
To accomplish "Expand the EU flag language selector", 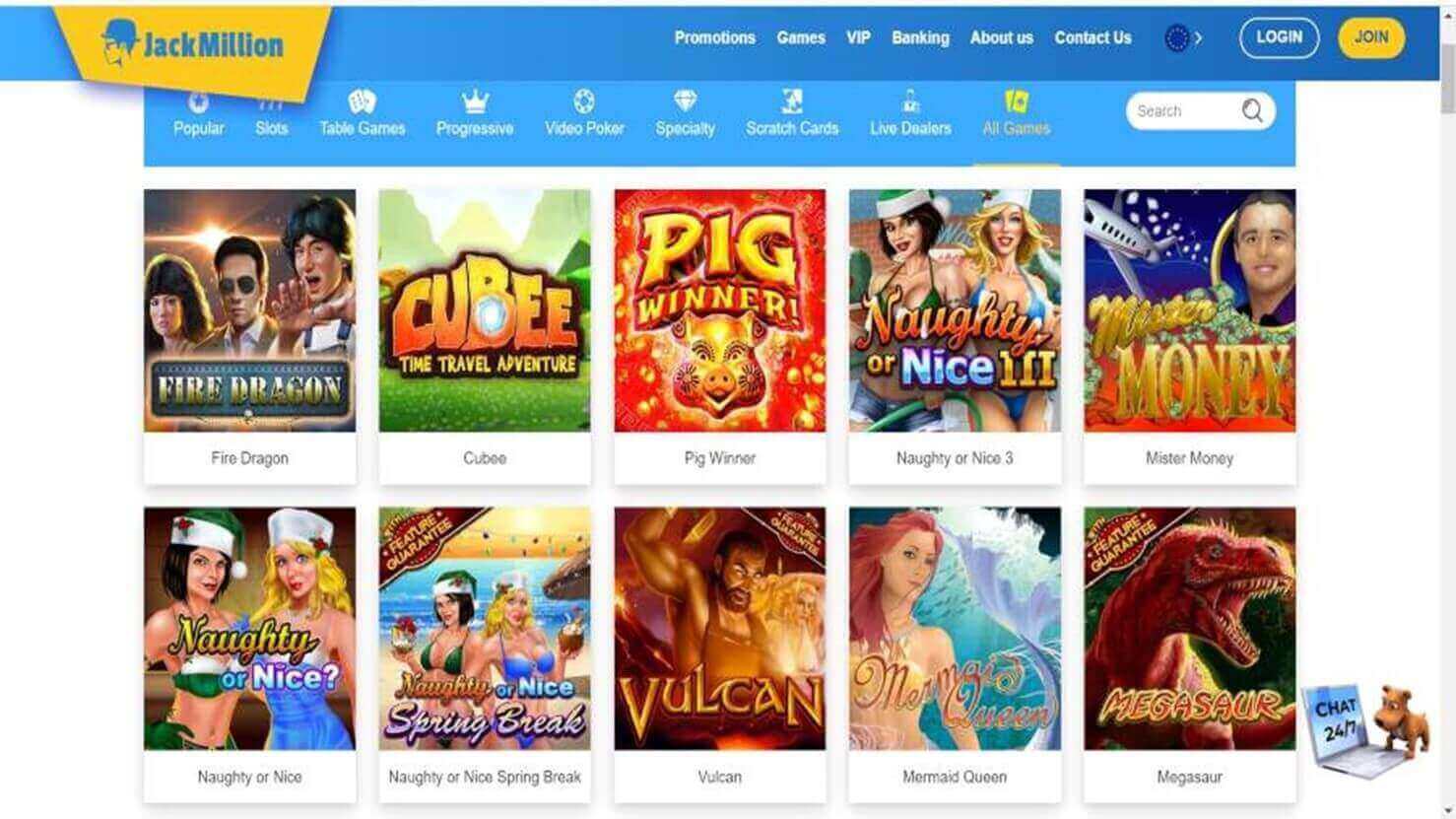I will 1183,38.
